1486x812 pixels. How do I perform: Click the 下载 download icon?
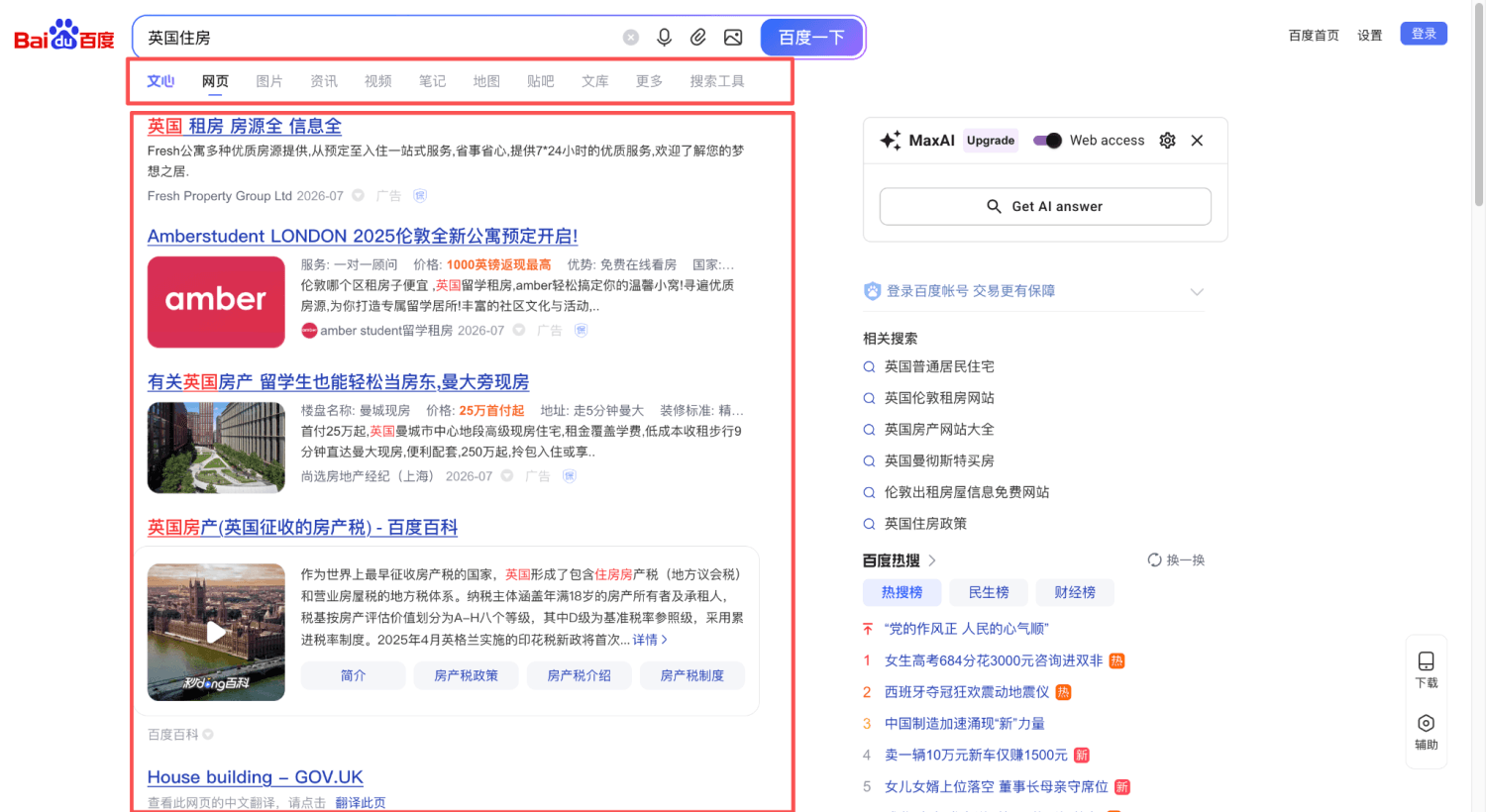(1427, 660)
